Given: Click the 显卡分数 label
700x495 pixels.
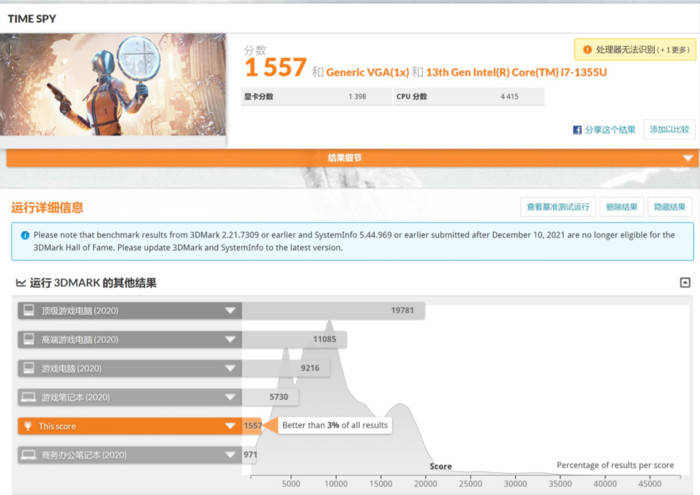Looking at the screenshot, I should click(258, 96).
